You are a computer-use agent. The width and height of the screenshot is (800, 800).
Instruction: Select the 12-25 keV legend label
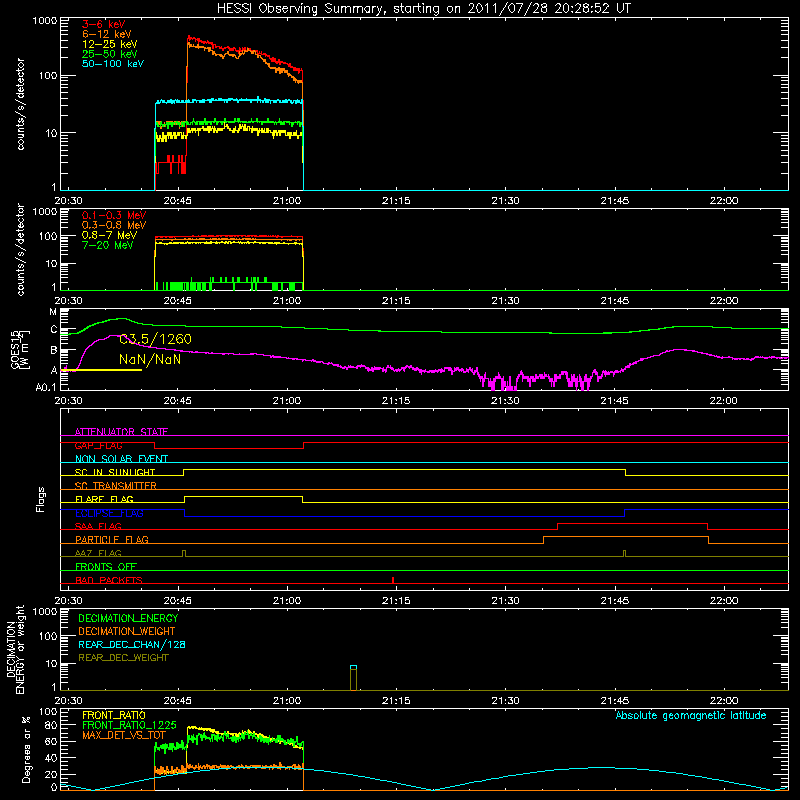pyautogui.click(x=109, y=44)
